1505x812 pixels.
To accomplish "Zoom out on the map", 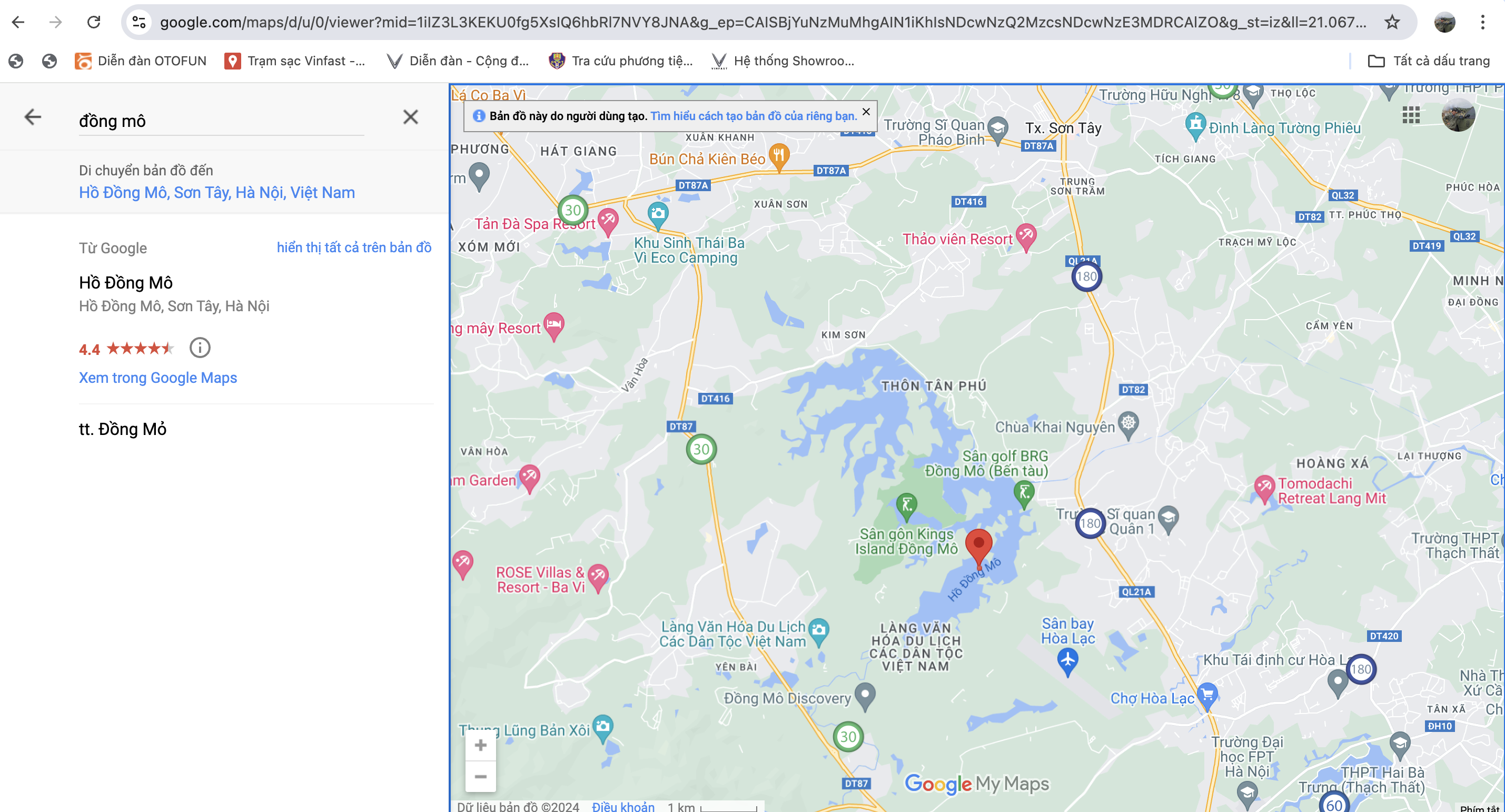I will click(481, 776).
